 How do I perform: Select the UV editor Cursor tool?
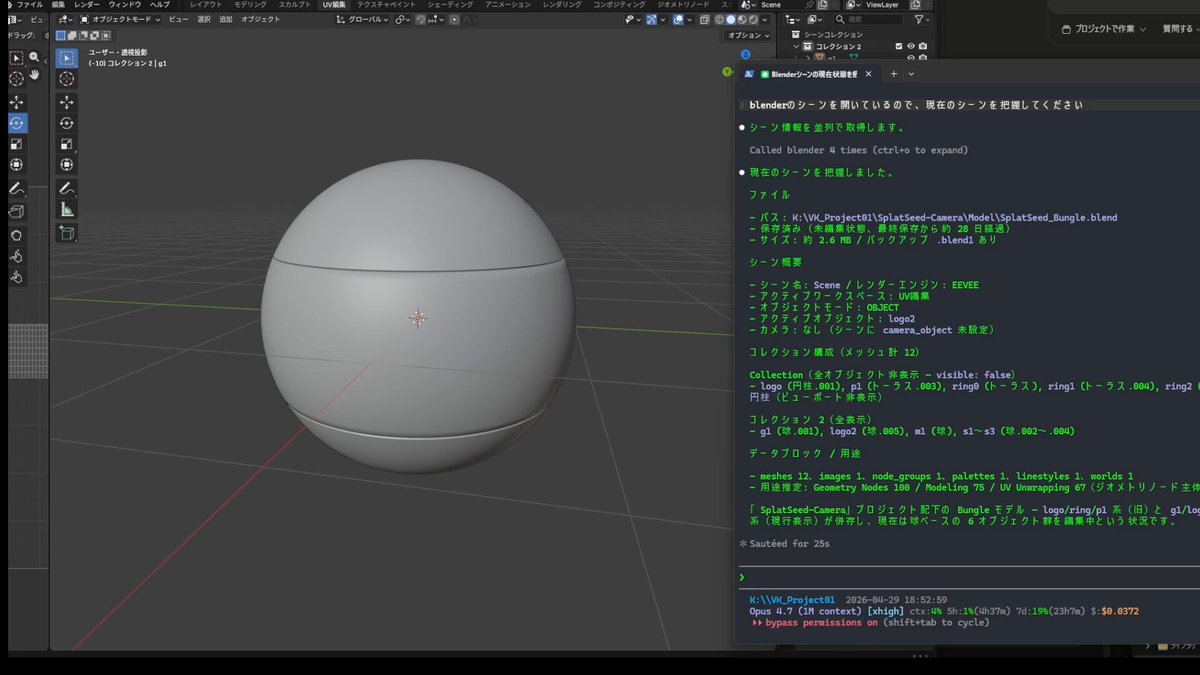[17, 78]
